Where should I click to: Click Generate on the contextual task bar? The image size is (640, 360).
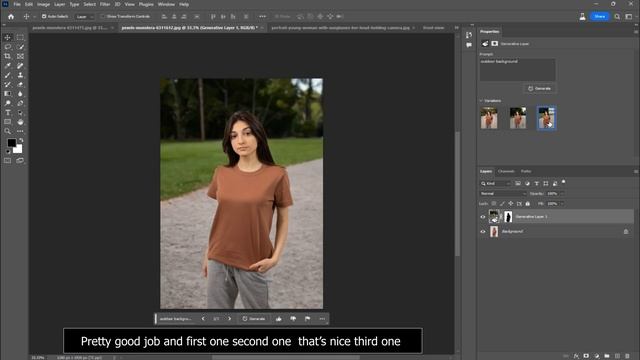[253, 319]
